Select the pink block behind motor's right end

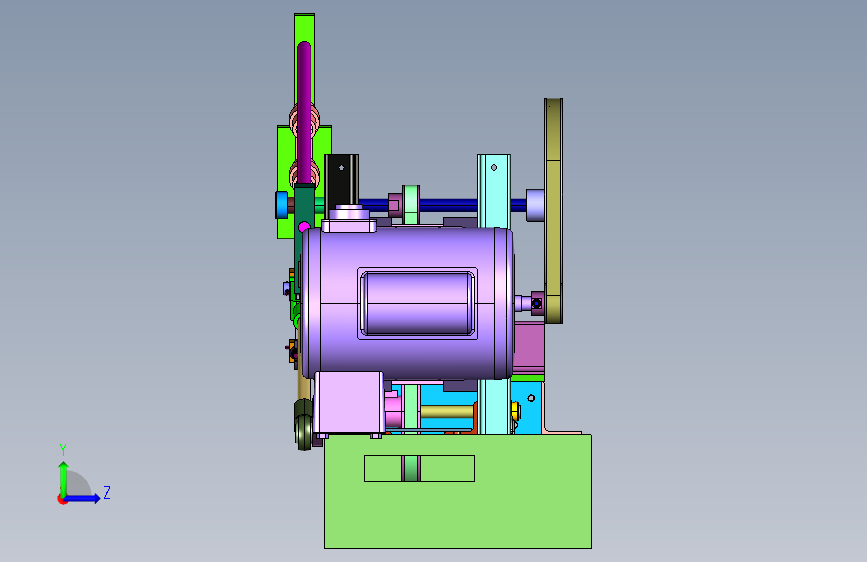coord(529,348)
